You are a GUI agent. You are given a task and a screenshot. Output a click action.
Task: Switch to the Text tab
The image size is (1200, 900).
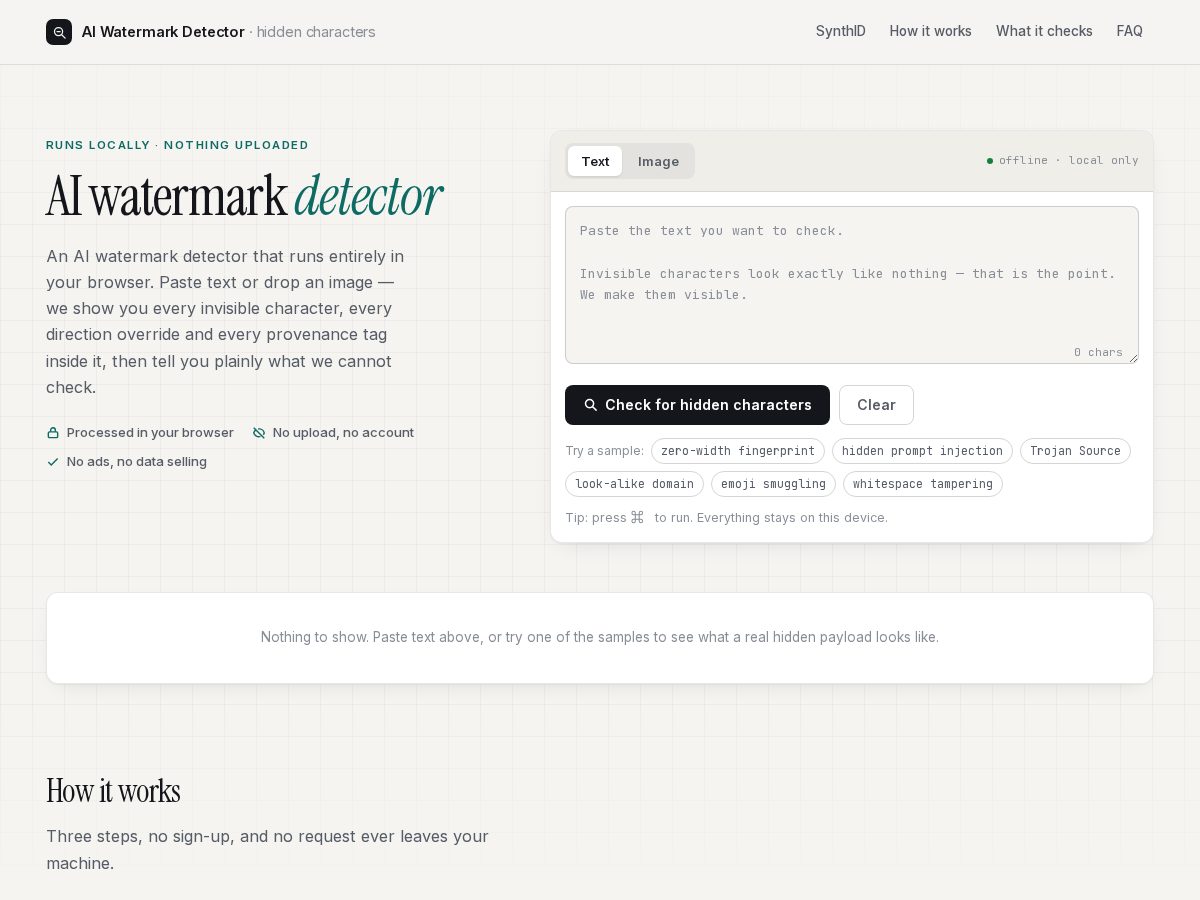[595, 161]
